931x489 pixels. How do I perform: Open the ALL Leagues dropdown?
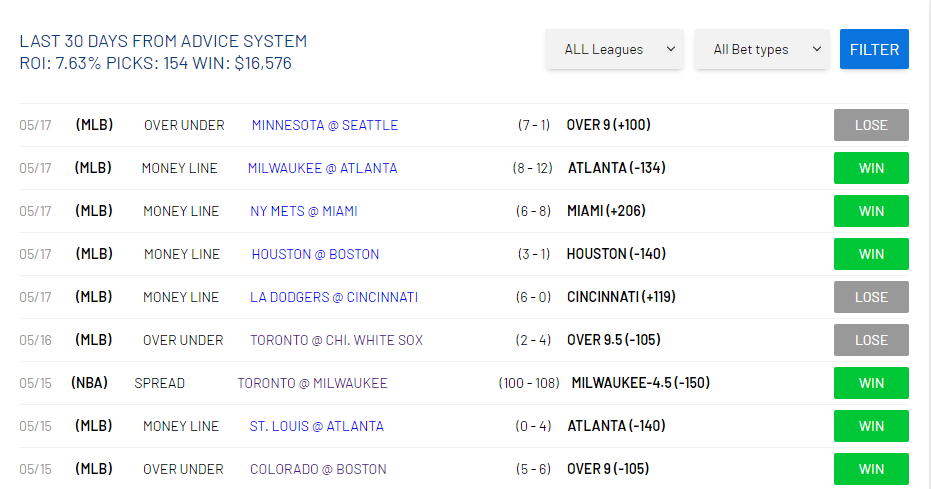[614, 49]
